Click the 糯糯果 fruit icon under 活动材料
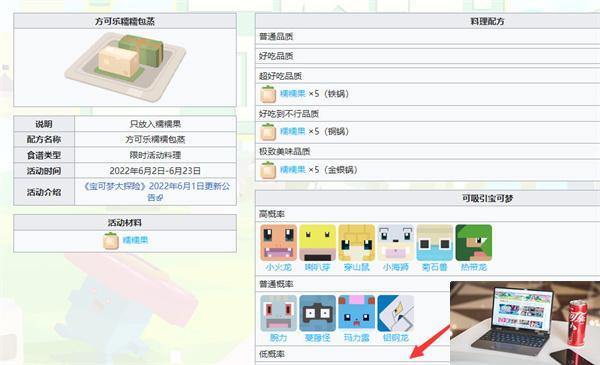Screen dimensions: 600x365 111,241
